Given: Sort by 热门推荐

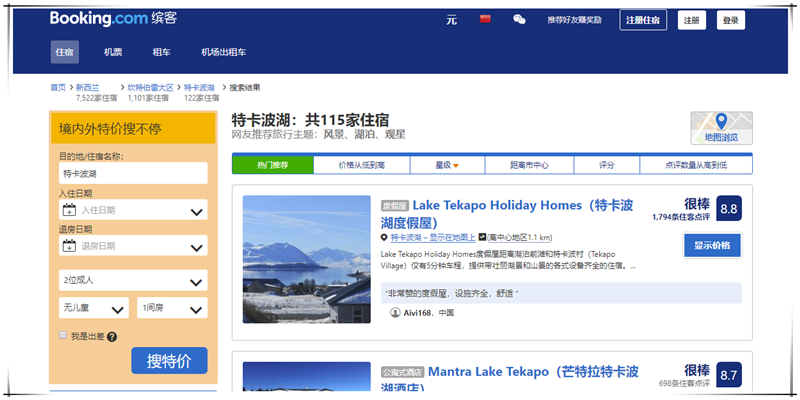Looking at the screenshot, I should (272, 165).
